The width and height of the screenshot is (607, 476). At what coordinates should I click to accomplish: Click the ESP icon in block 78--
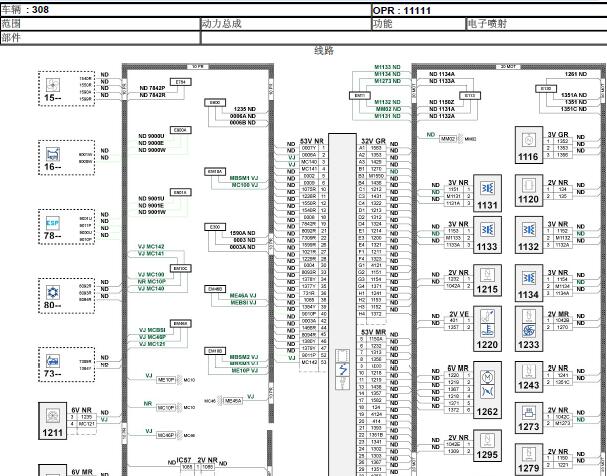pos(53,223)
